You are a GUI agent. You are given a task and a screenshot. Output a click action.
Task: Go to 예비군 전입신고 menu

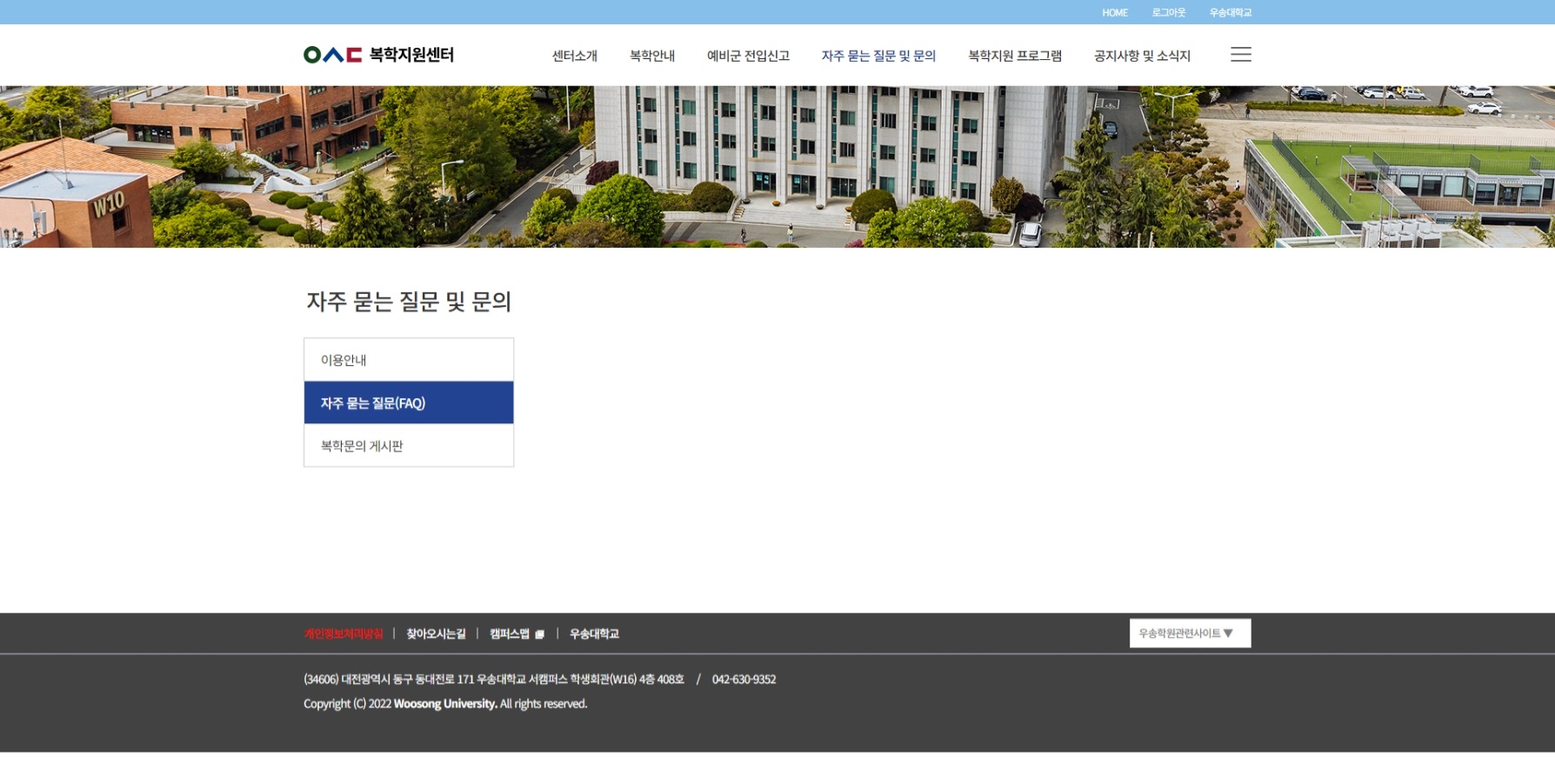tap(748, 56)
